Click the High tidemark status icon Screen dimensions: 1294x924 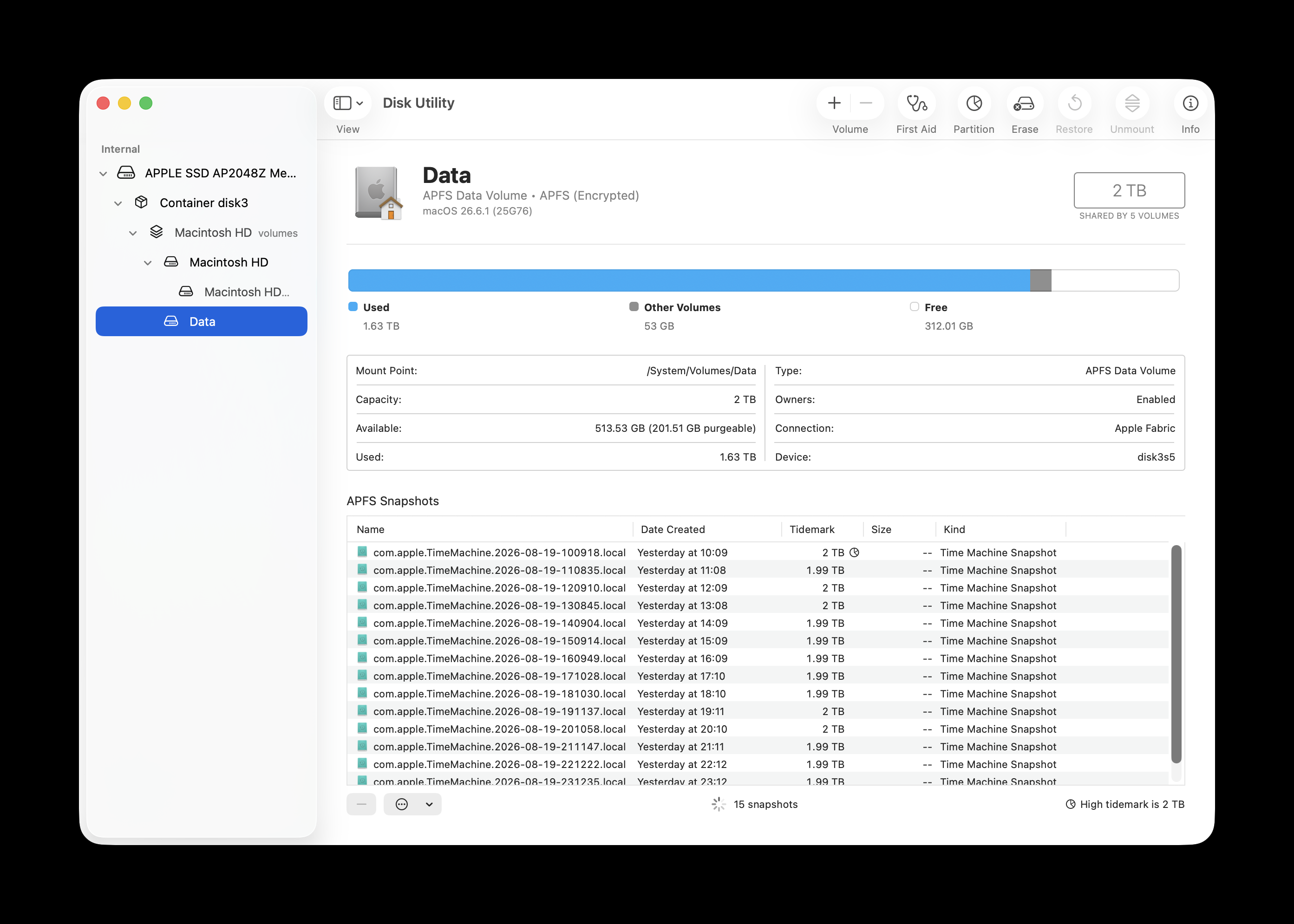[1071, 804]
